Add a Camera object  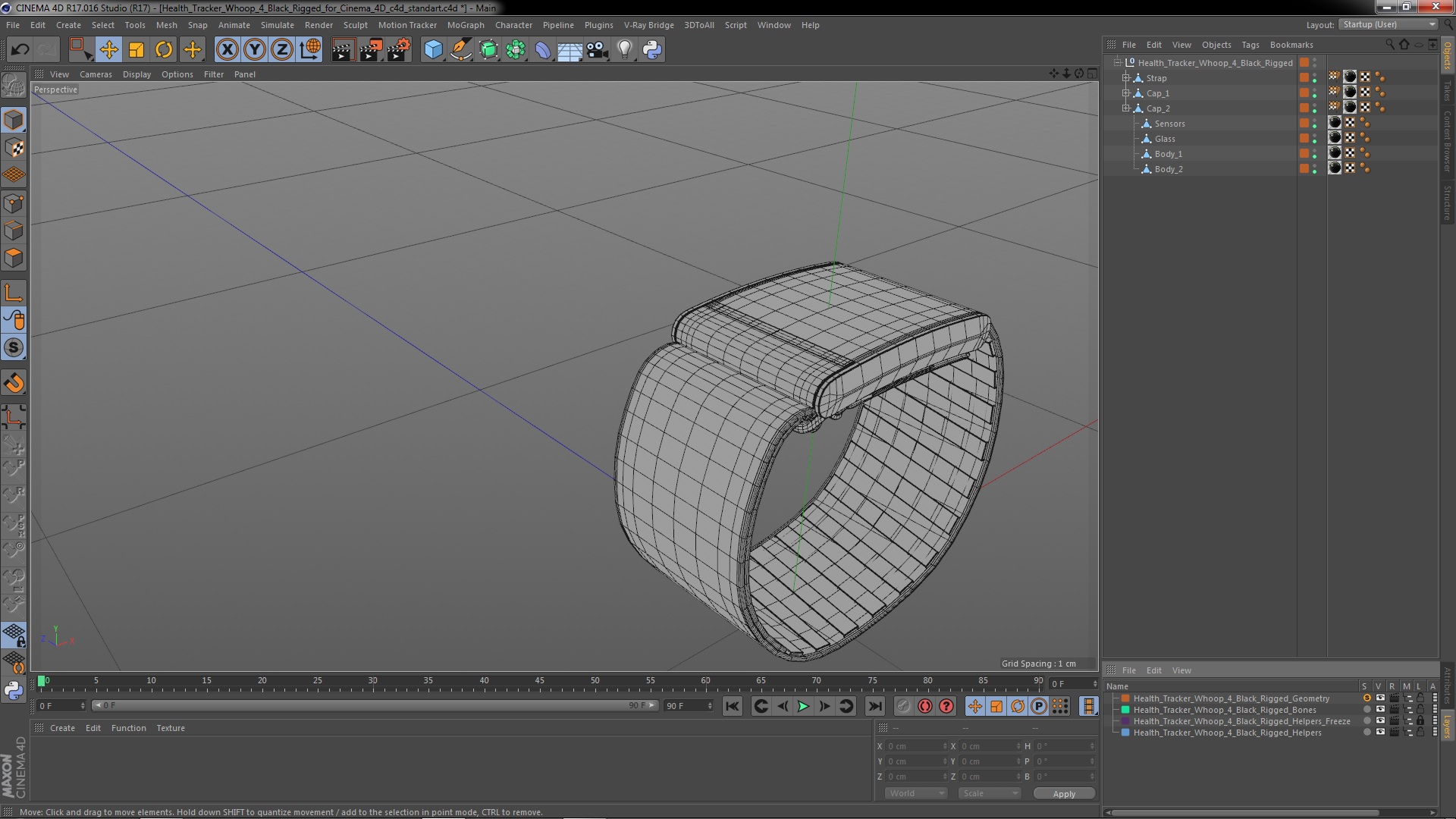pos(598,50)
